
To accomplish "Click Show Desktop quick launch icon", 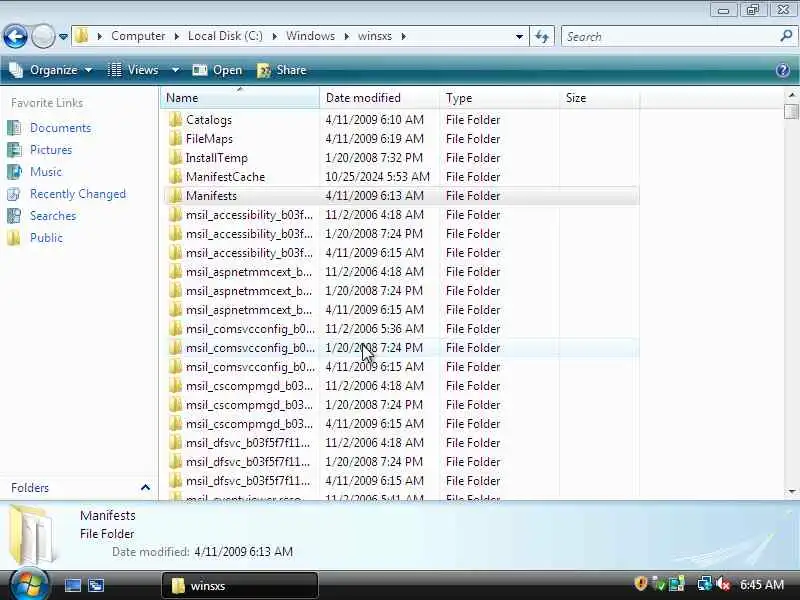I will 72,585.
